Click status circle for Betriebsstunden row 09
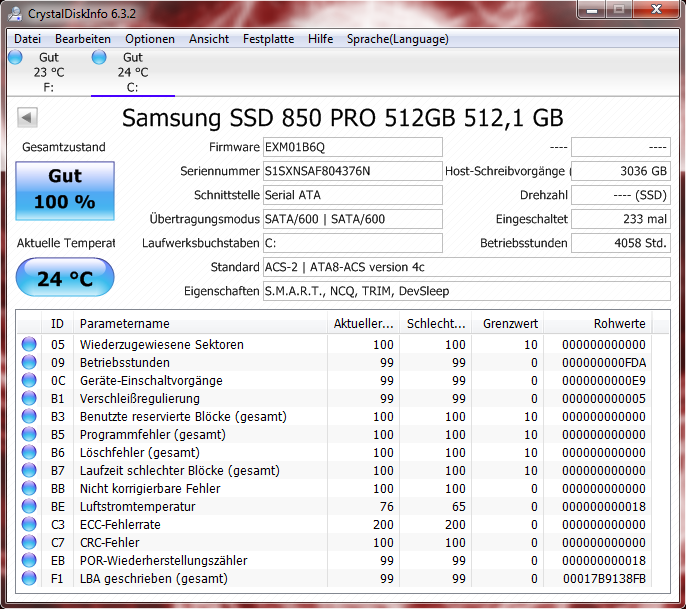This screenshot has width=686, height=609. coord(29,362)
